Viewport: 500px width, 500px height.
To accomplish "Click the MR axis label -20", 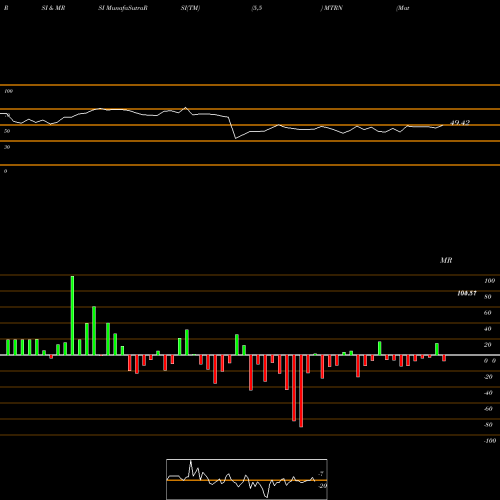I will tap(488, 377).
